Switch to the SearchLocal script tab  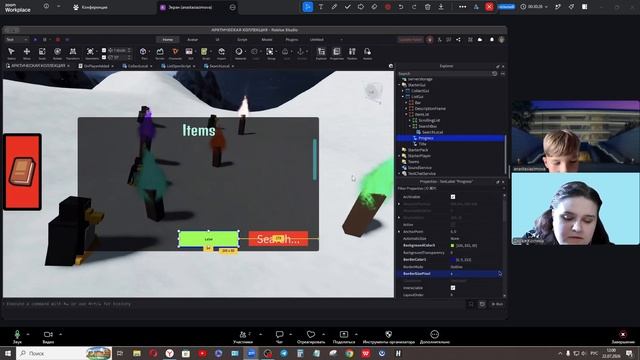coord(219,66)
